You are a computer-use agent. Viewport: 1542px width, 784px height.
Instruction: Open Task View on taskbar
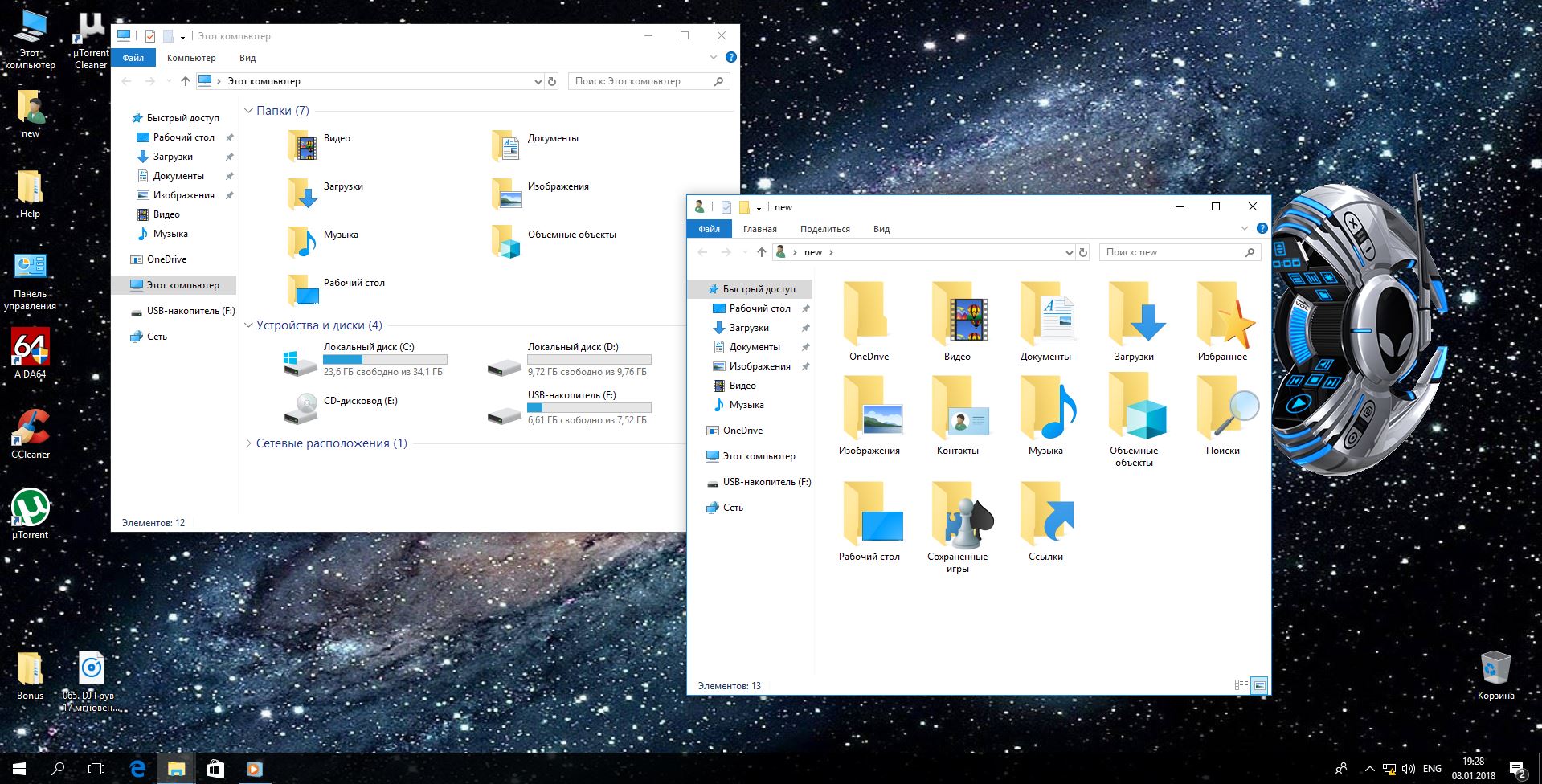pos(96,769)
